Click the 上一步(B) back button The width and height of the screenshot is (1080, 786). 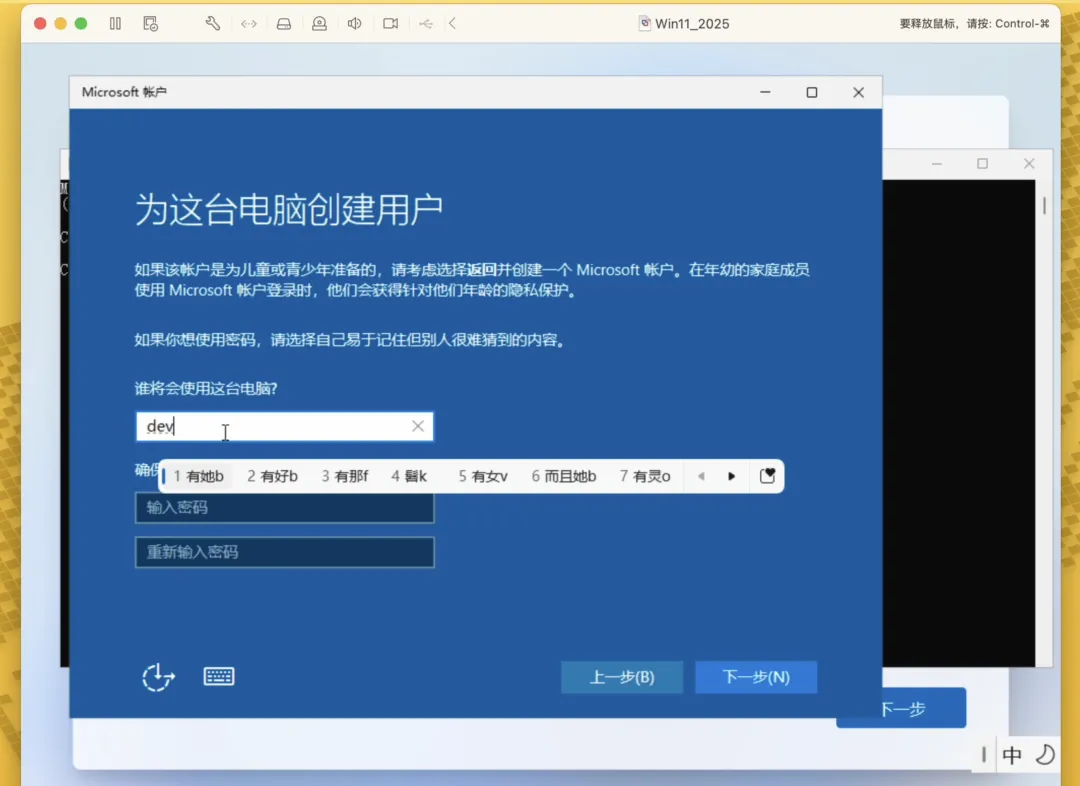click(622, 677)
